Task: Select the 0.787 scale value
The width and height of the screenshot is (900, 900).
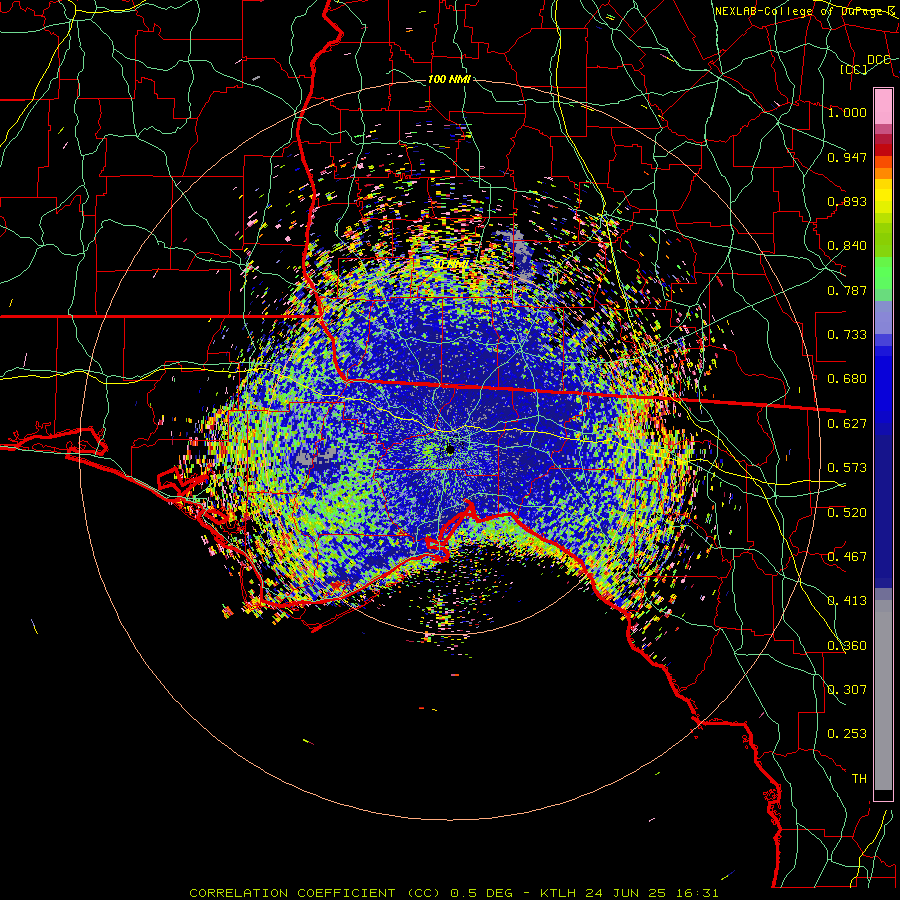Action: [x=847, y=290]
